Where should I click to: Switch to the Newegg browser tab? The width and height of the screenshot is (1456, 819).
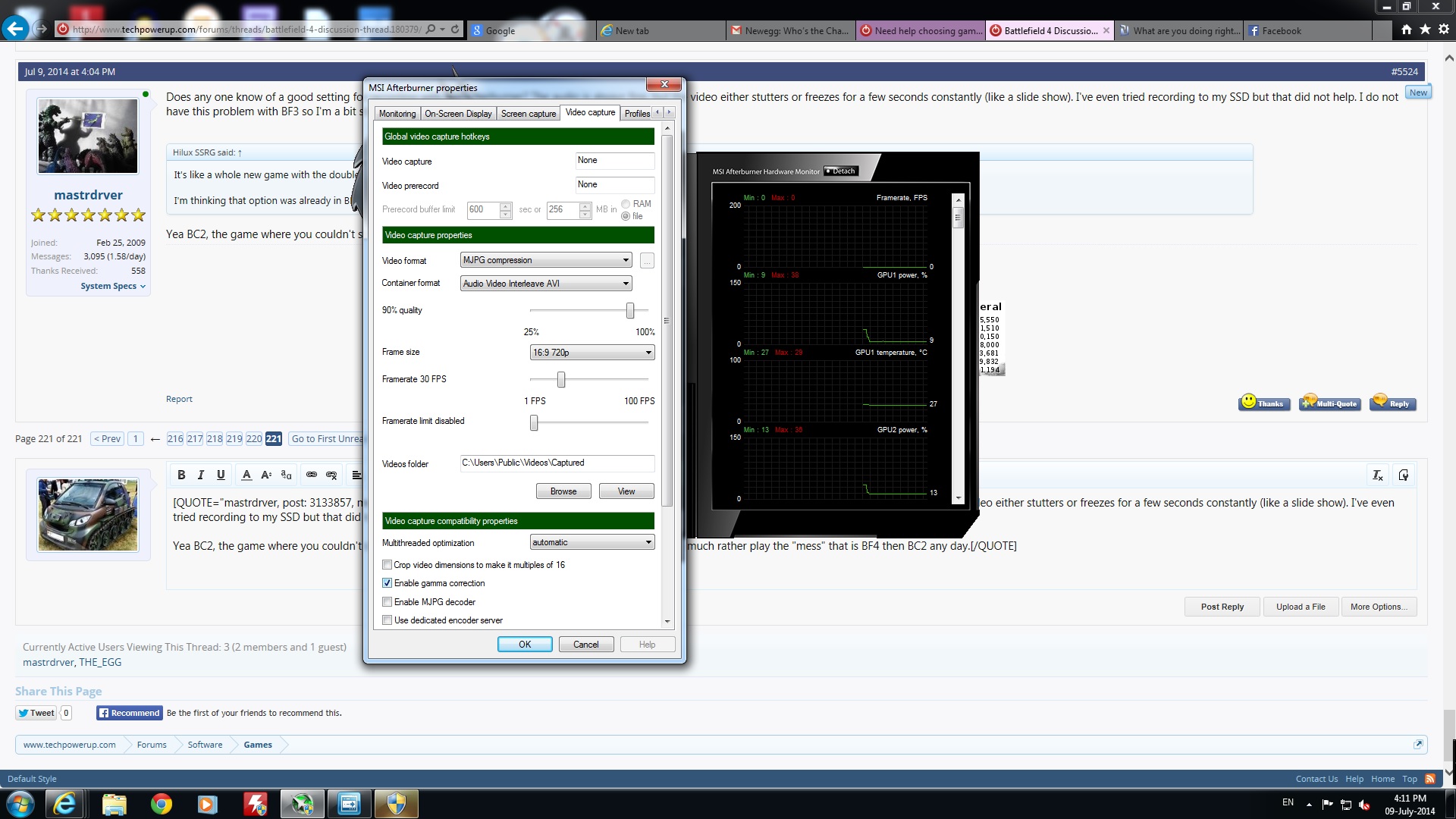point(790,30)
